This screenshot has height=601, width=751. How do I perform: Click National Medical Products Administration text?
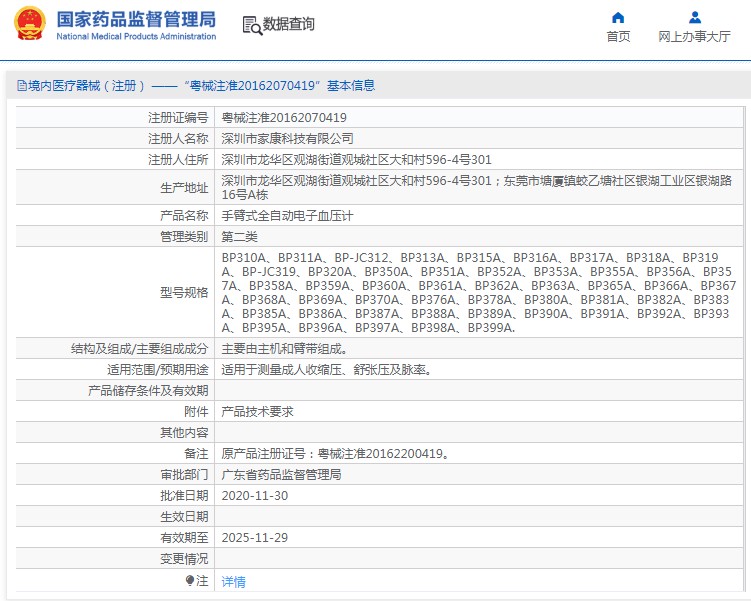point(137,36)
